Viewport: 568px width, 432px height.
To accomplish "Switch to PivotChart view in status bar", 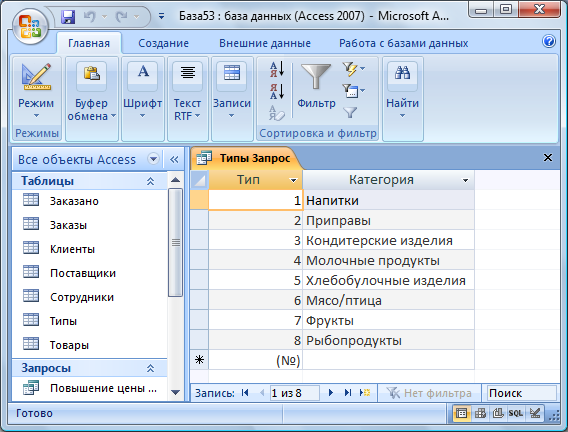I will coord(498,413).
